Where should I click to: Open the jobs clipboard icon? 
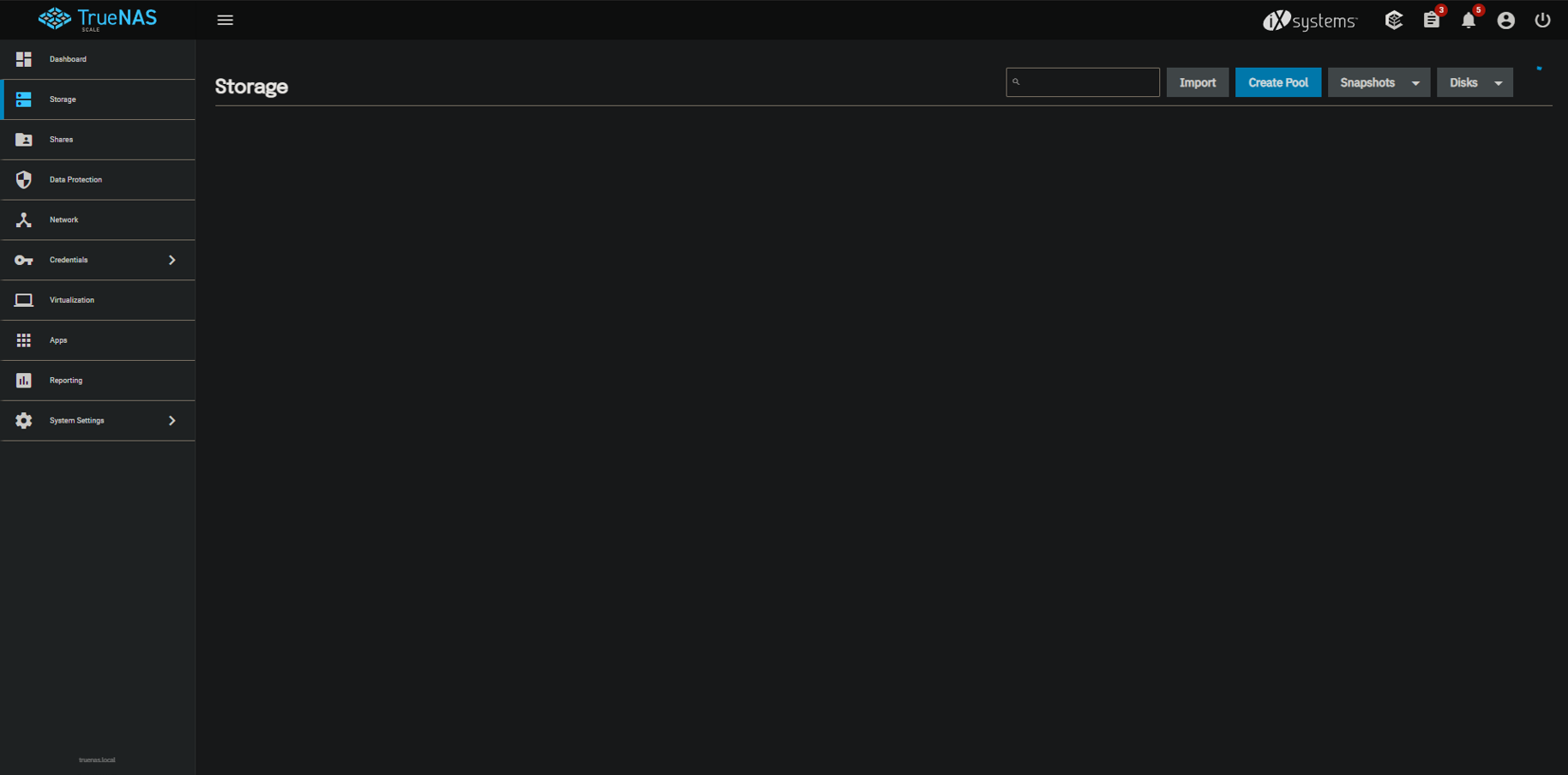[x=1432, y=20]
